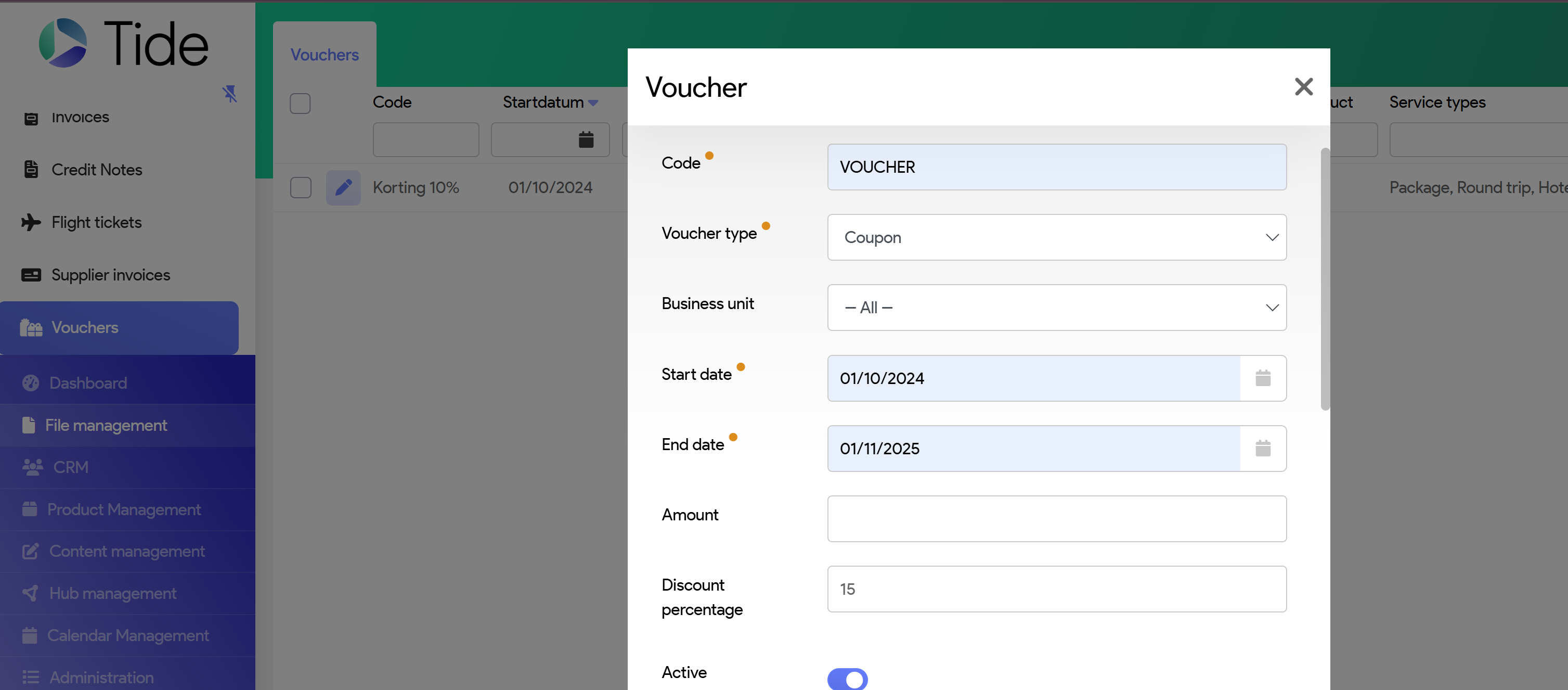This screenshot has width=1568, height=690.
Task: Click the Amount input field
Action: 1056,519
